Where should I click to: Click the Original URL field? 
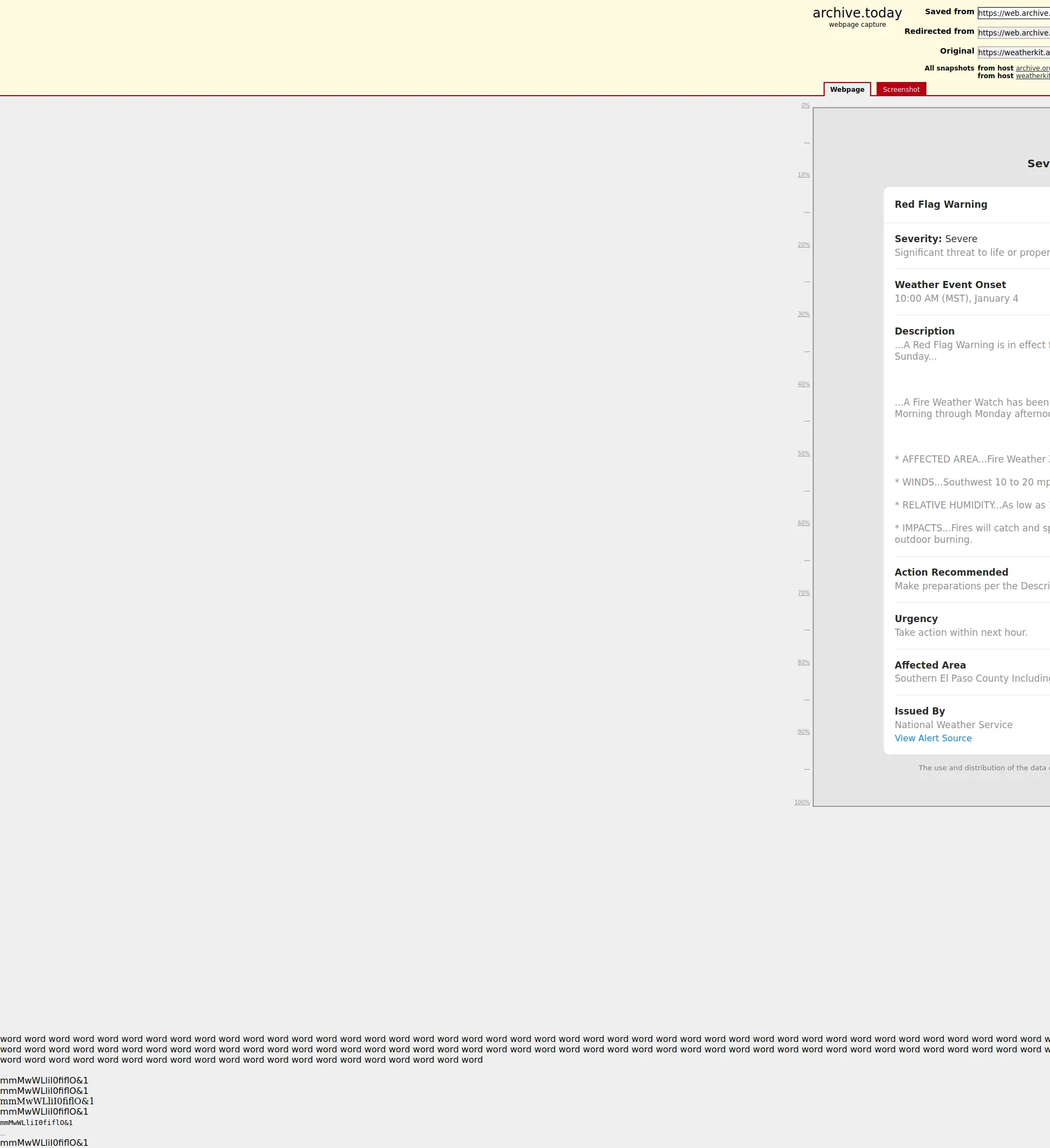click(x=1013, y=52)
